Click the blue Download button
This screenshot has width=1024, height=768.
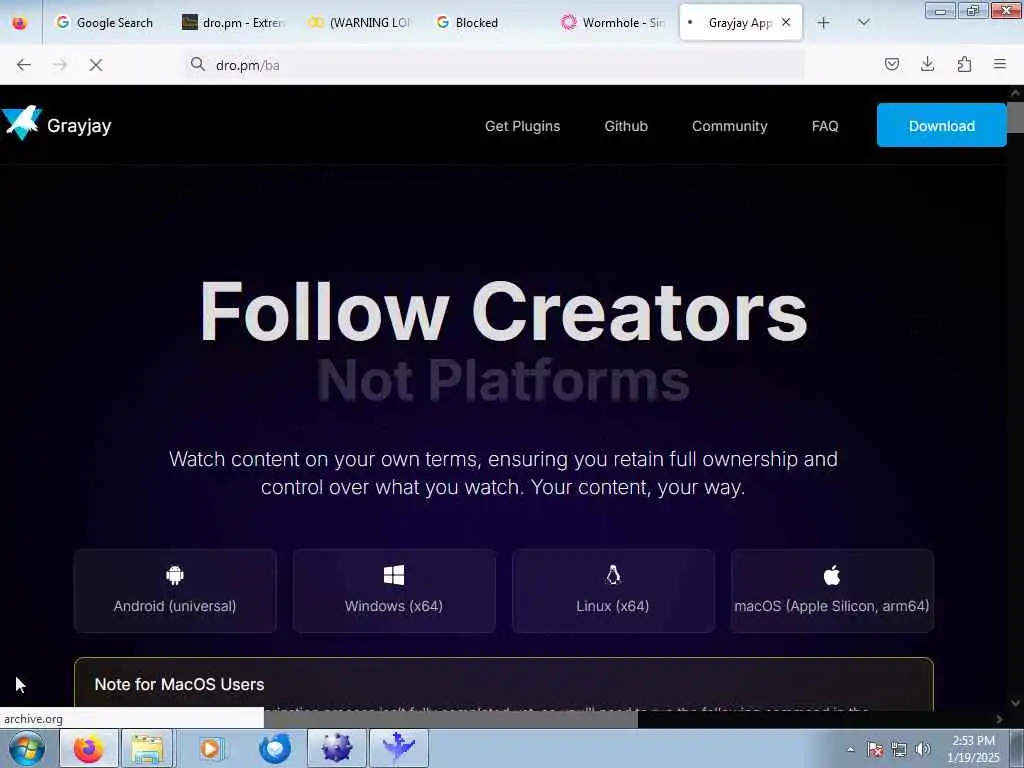(x=941, y=125)
